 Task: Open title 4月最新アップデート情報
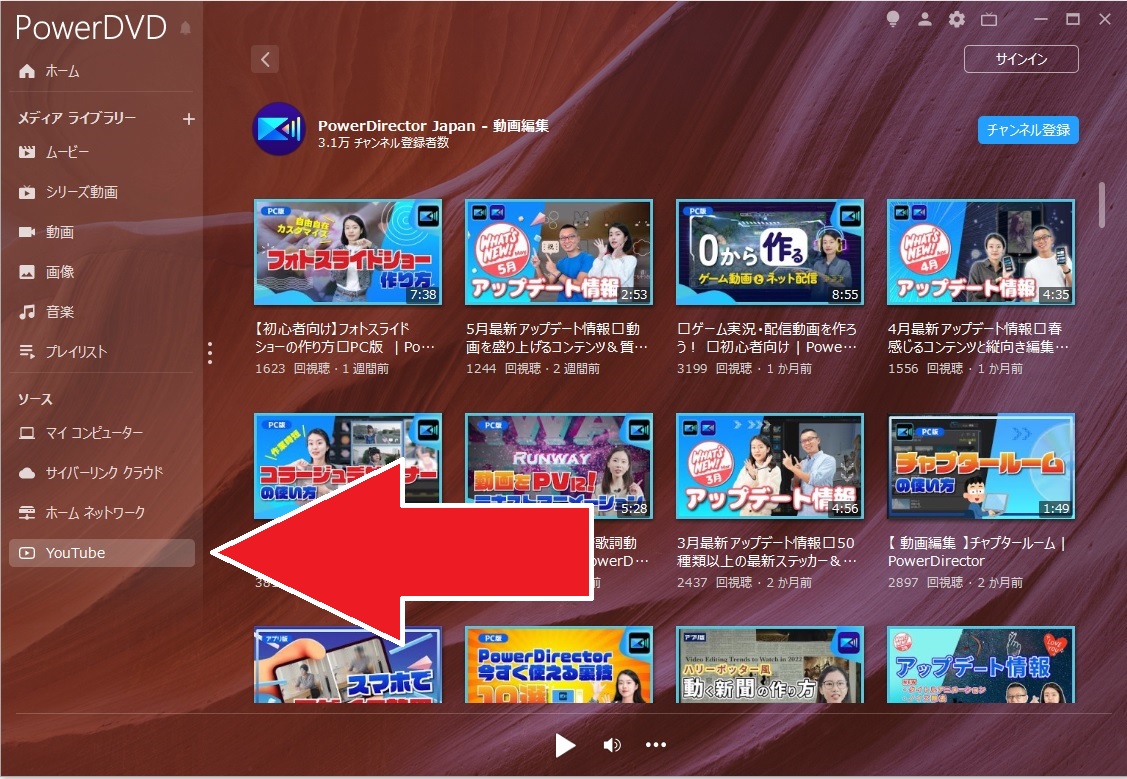tap(978, 338)
